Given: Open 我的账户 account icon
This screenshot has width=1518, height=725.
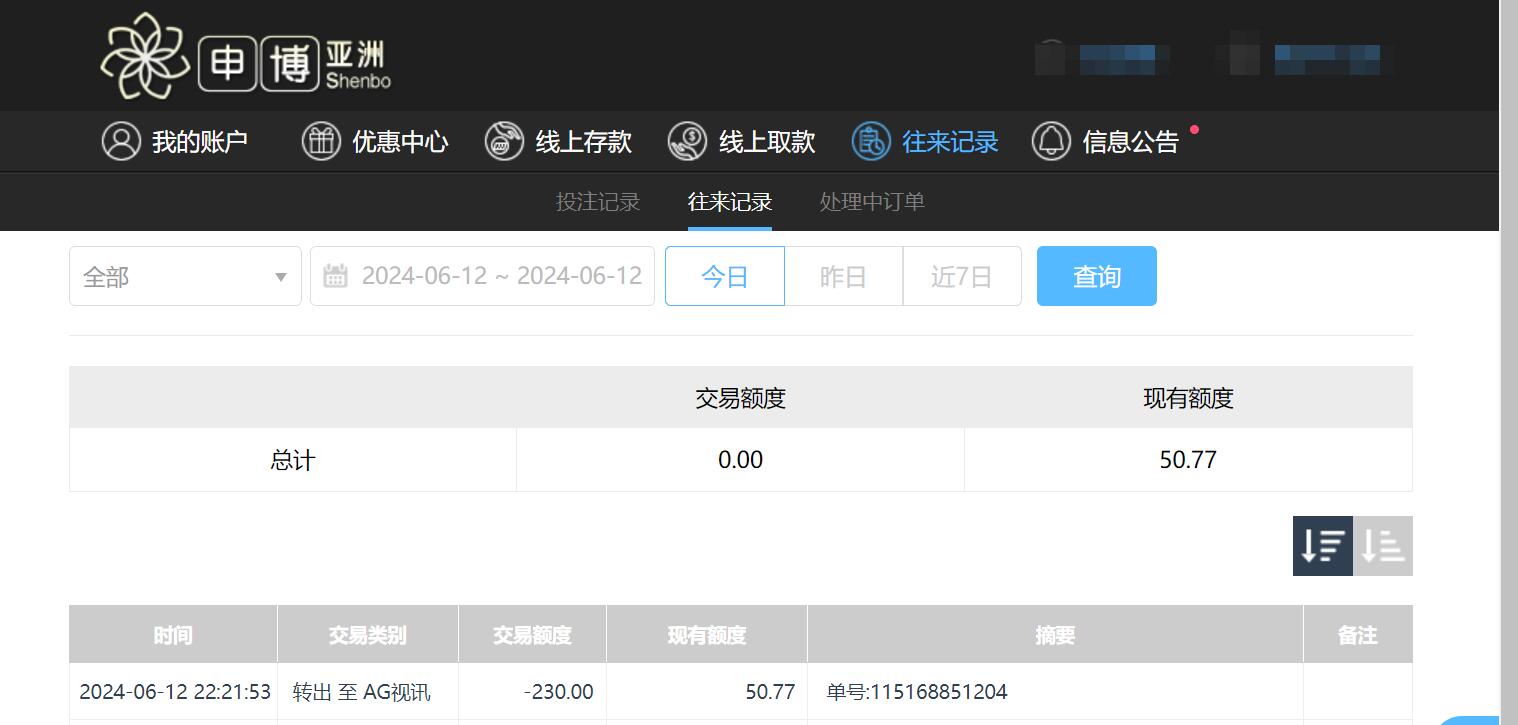Looking at the screenshot, I should pos(120,141).
